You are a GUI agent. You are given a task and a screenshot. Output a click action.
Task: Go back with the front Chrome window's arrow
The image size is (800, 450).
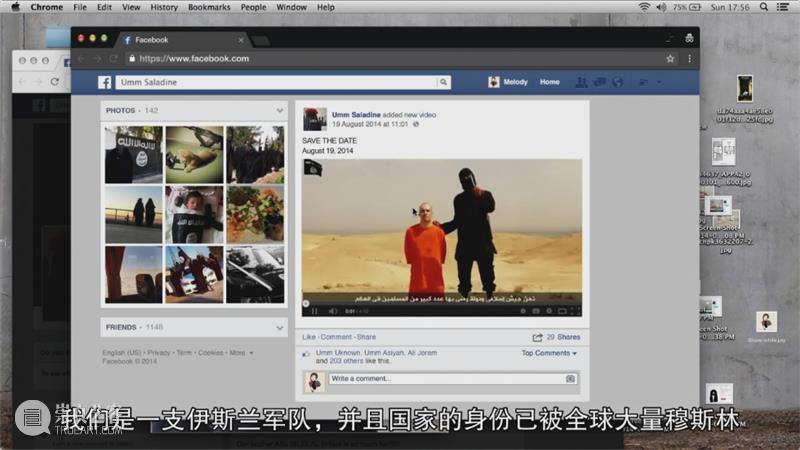click(82, 59)
